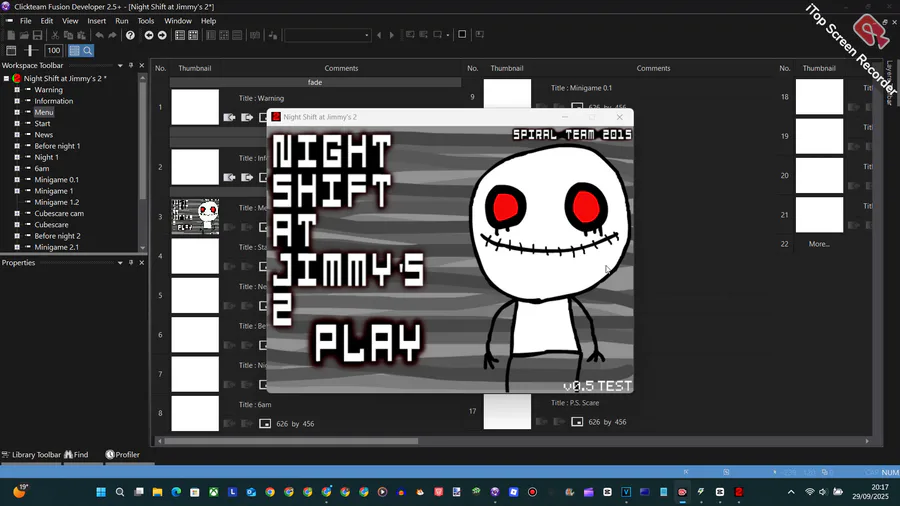Viewport: 900px width, 506px height.
Task: Click the Save floppy disk icon
Action: click(37, 35)
